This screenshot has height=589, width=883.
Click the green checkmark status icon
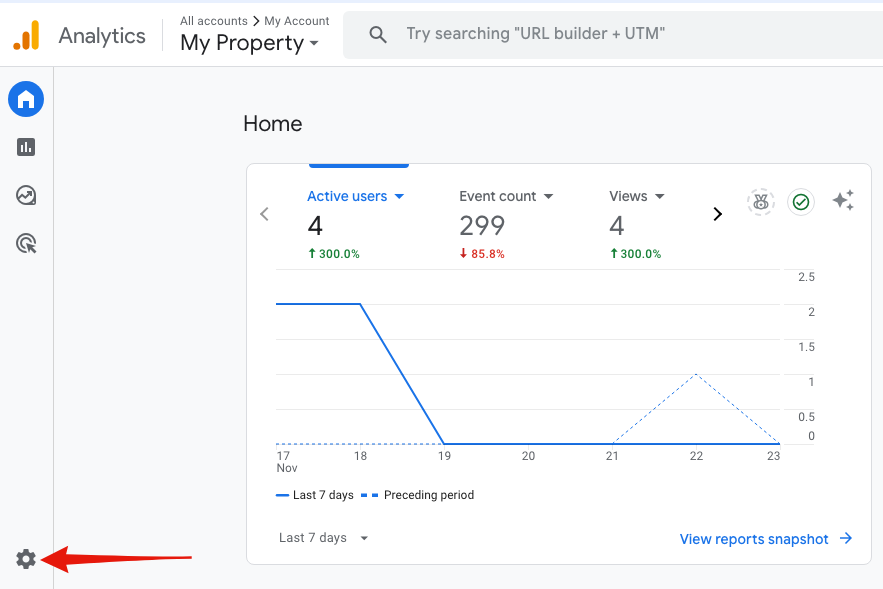click(x=801, y=202)
